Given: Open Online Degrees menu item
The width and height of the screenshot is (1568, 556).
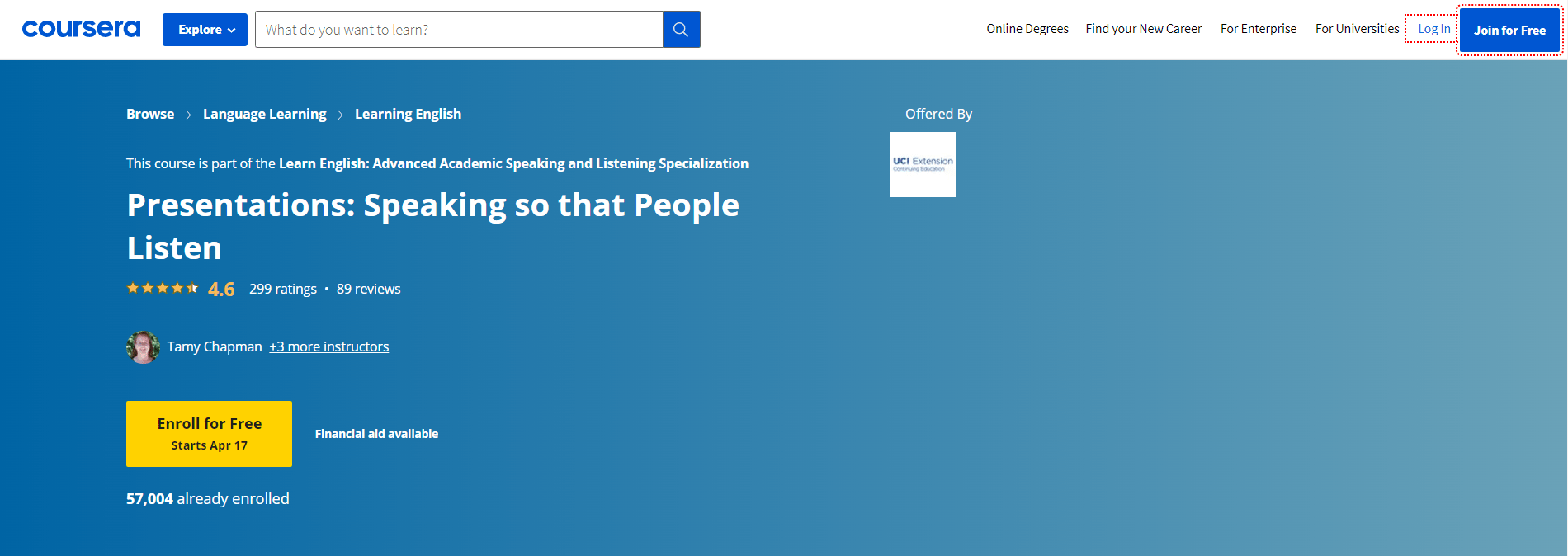Looking at the screenshot, I should (1027, 29).
